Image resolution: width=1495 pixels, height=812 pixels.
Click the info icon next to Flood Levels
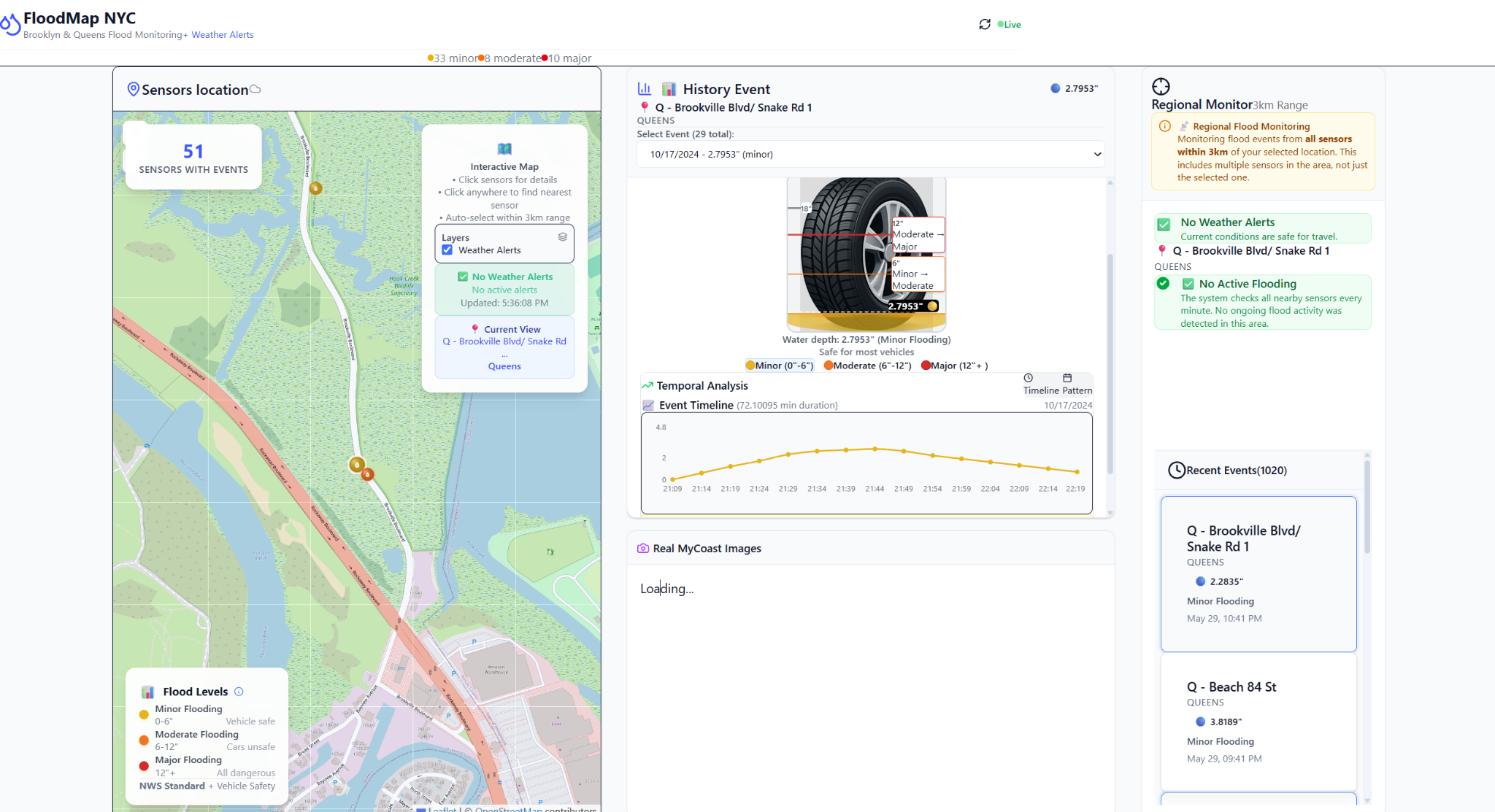coord(239,692)
